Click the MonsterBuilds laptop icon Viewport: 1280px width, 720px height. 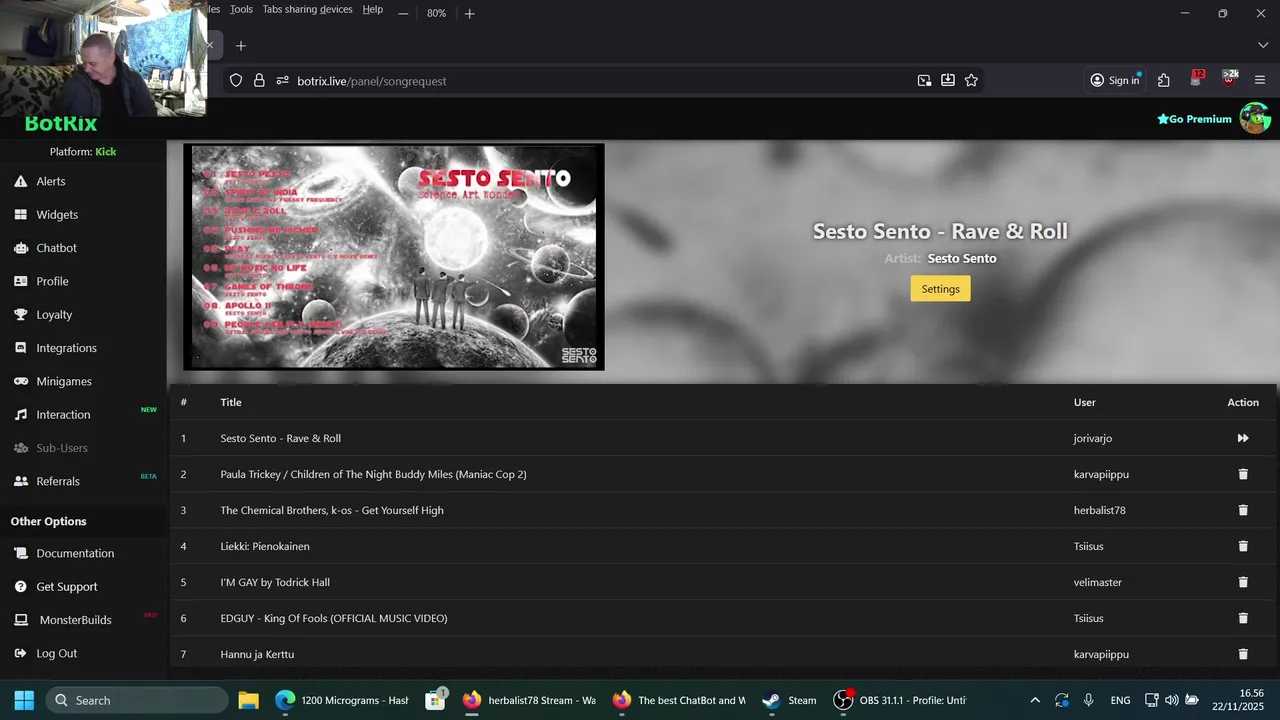pos(20,620)
